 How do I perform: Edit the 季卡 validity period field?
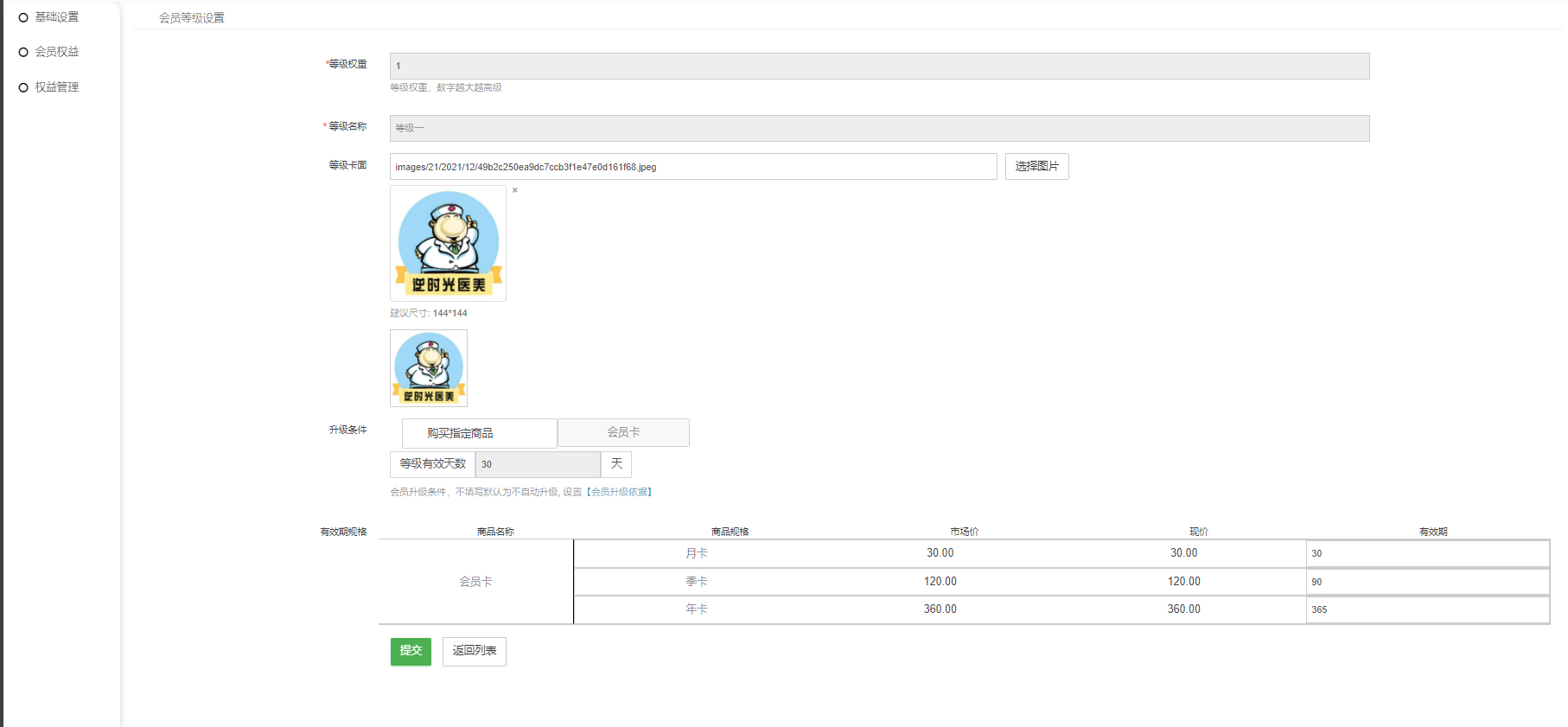coord(1427,582)
